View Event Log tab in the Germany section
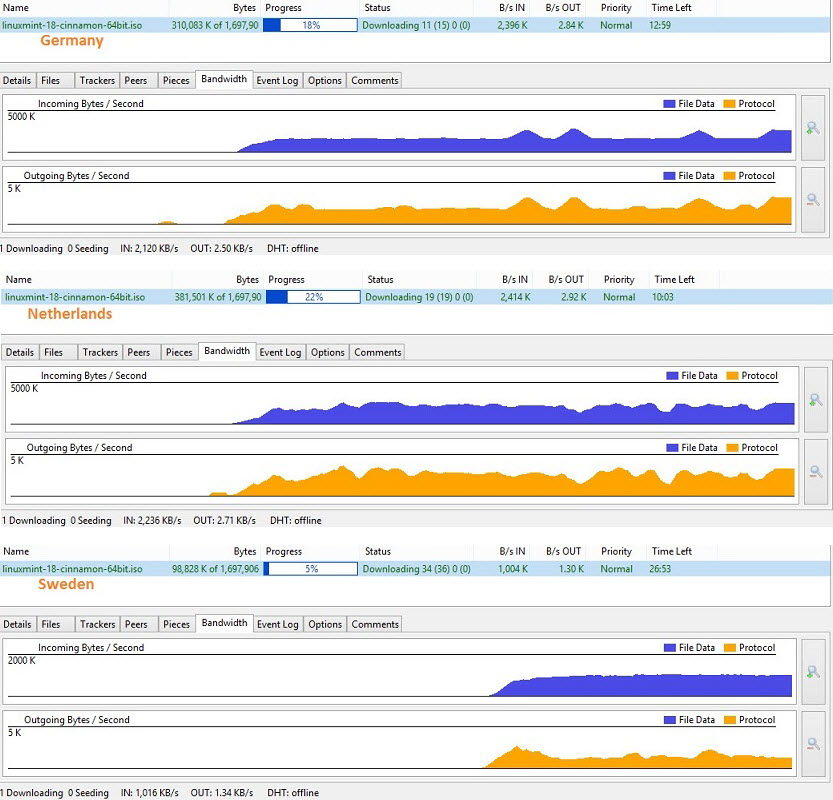Screen dimensions: 833x800 (277, 80)
